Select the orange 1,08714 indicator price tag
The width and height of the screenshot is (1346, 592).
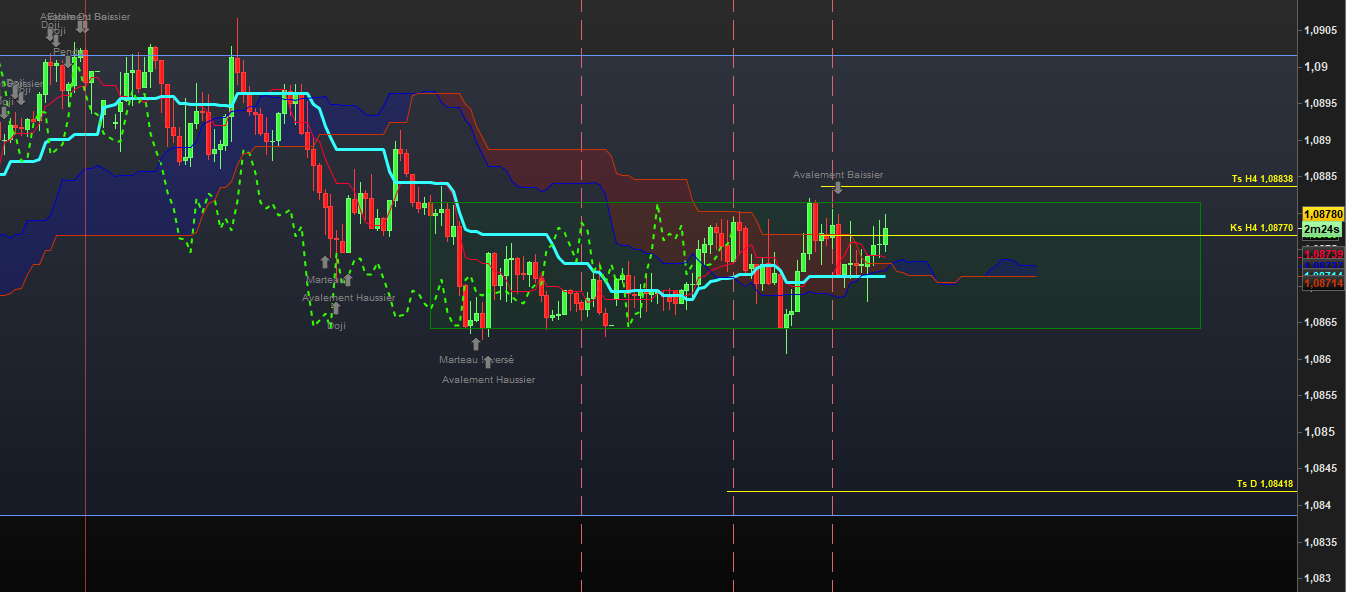click(1321, 284)
